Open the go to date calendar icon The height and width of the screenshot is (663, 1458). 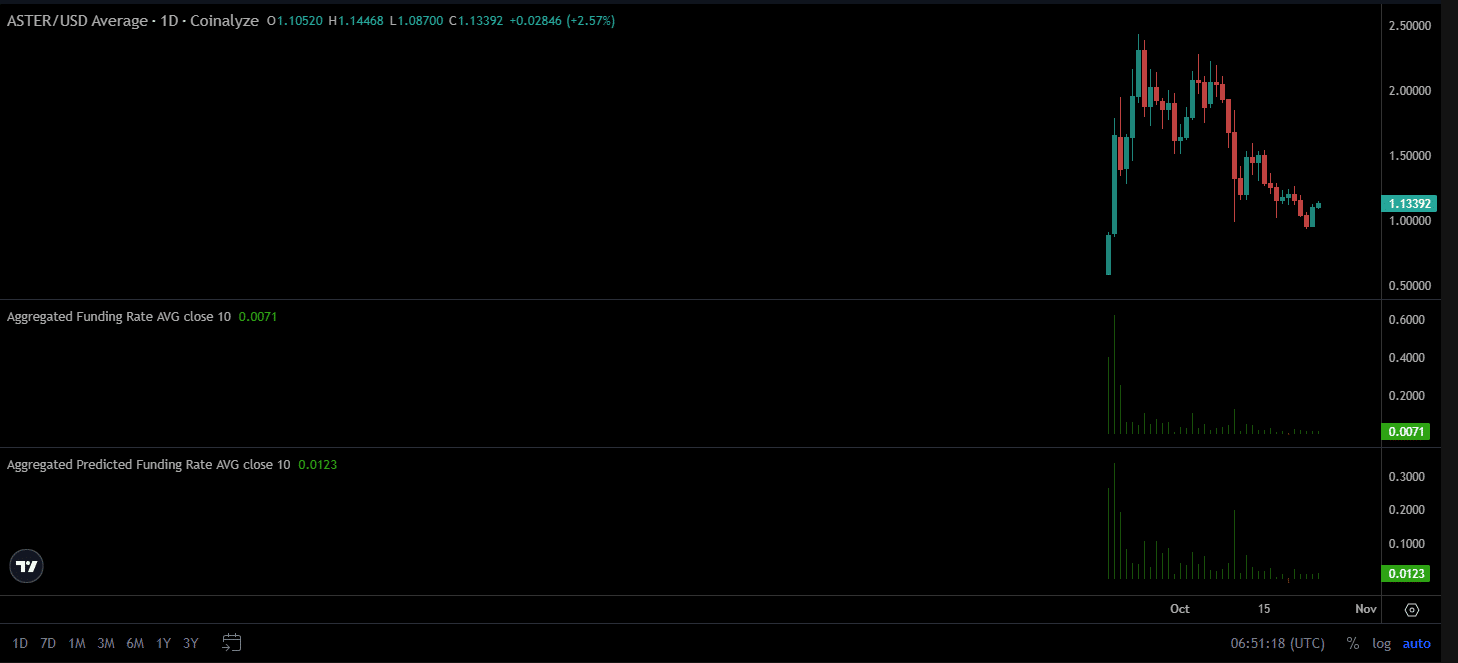(232, 643)
